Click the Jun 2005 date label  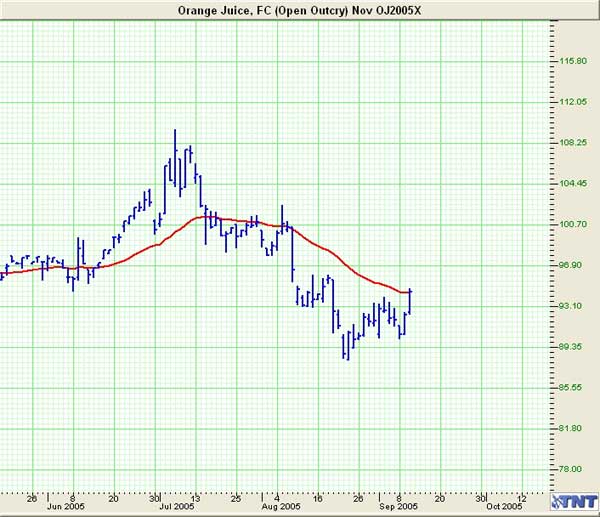click(65, 506)
